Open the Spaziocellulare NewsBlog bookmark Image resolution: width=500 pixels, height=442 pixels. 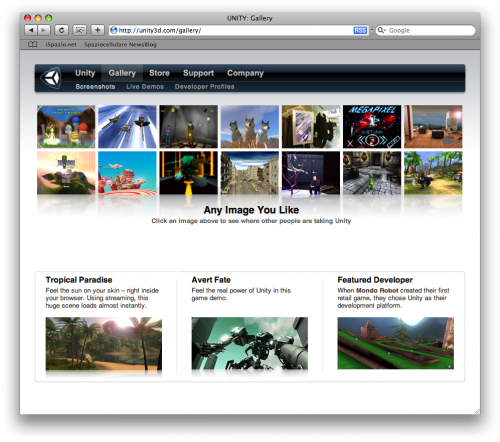tap(120, 44)
